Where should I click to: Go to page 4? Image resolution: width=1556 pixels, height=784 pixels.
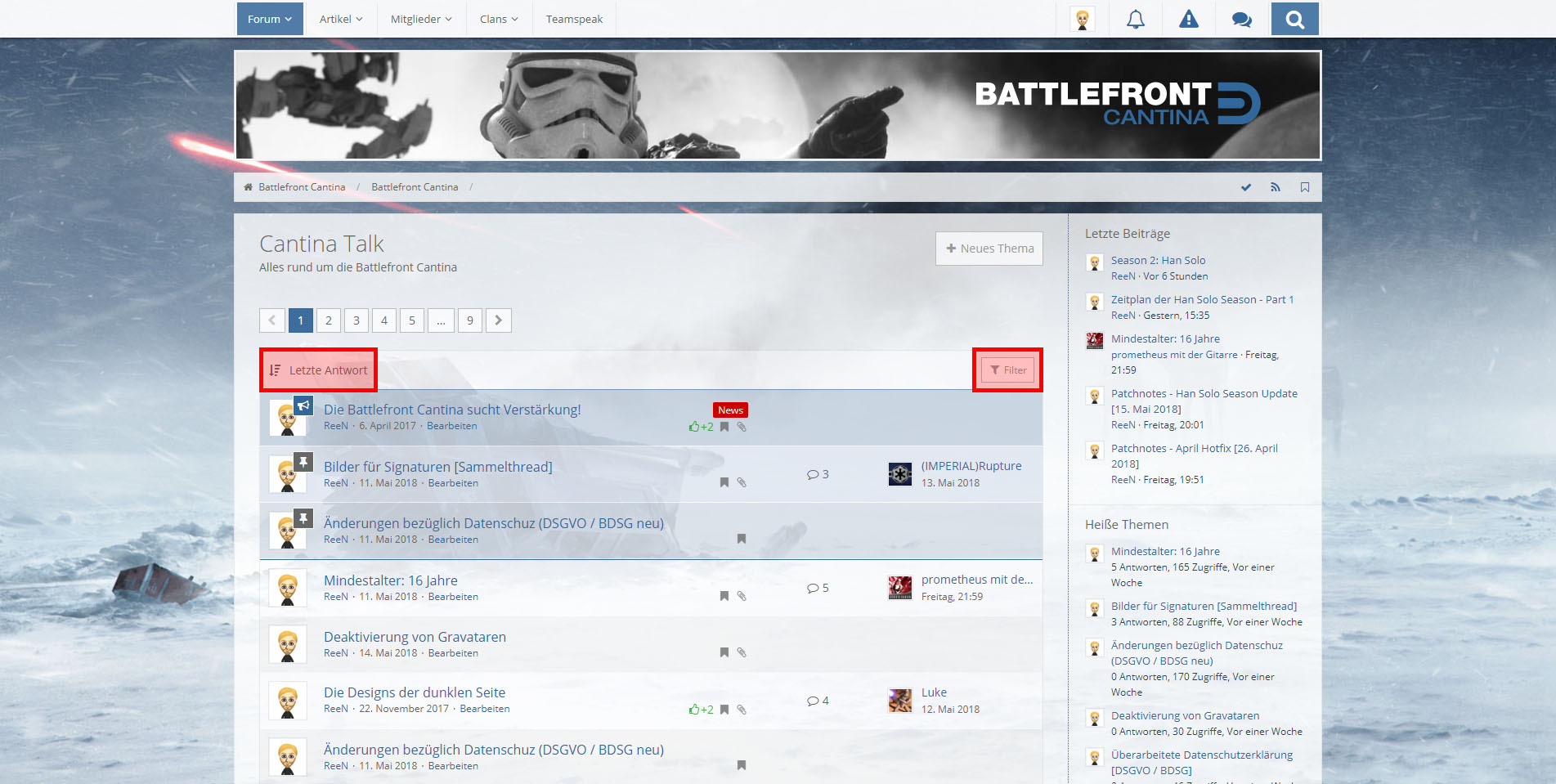click(x=384, y=320)
